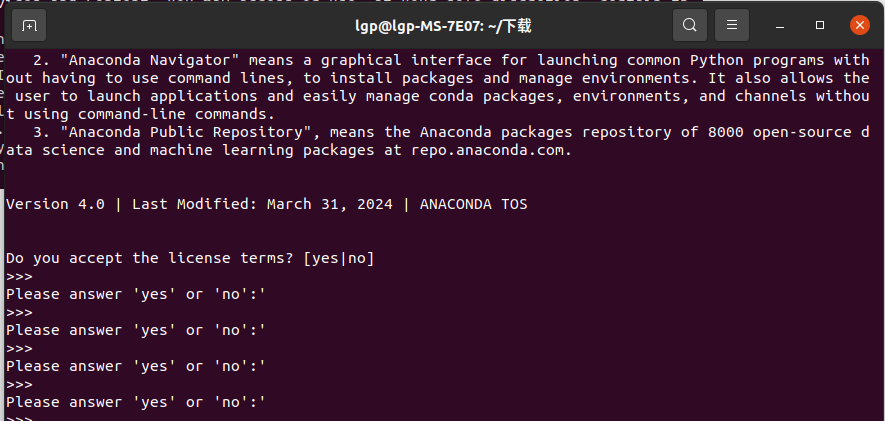
Task: Click the word yes in the [yes|no] prompt
Action: (x=326, y=258)
